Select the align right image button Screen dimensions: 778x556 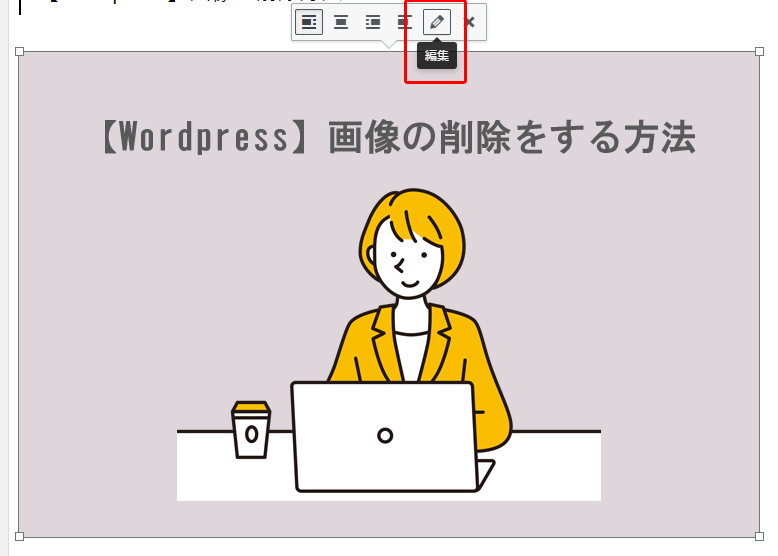click(373, 22)
